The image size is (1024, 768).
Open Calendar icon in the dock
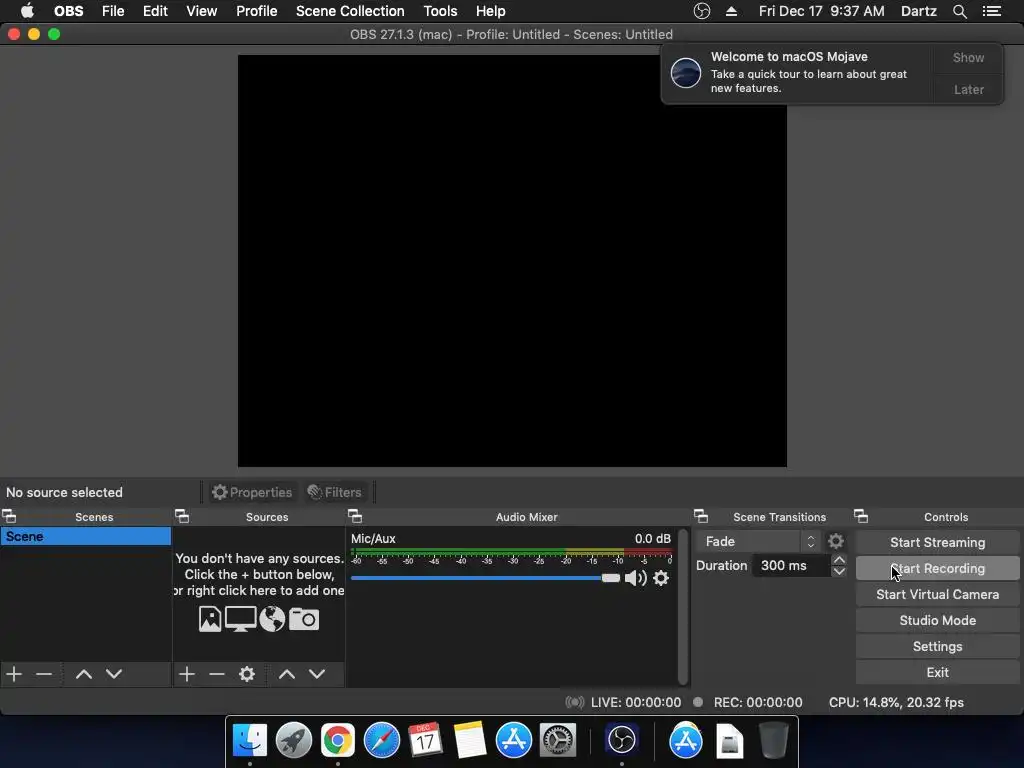pyautogui.click(x=425, y=741)
